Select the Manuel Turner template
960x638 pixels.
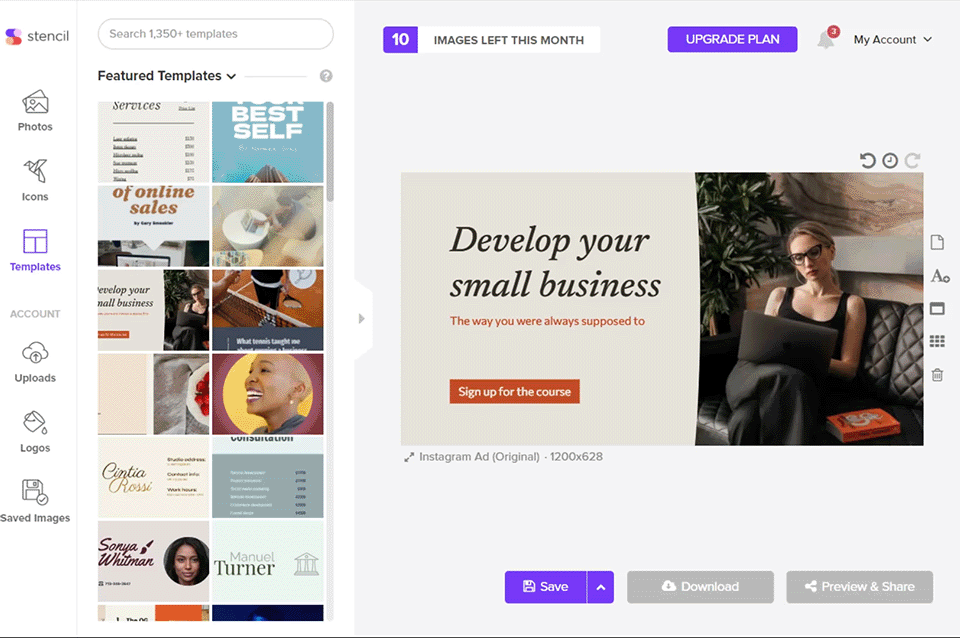coord(268,561)
